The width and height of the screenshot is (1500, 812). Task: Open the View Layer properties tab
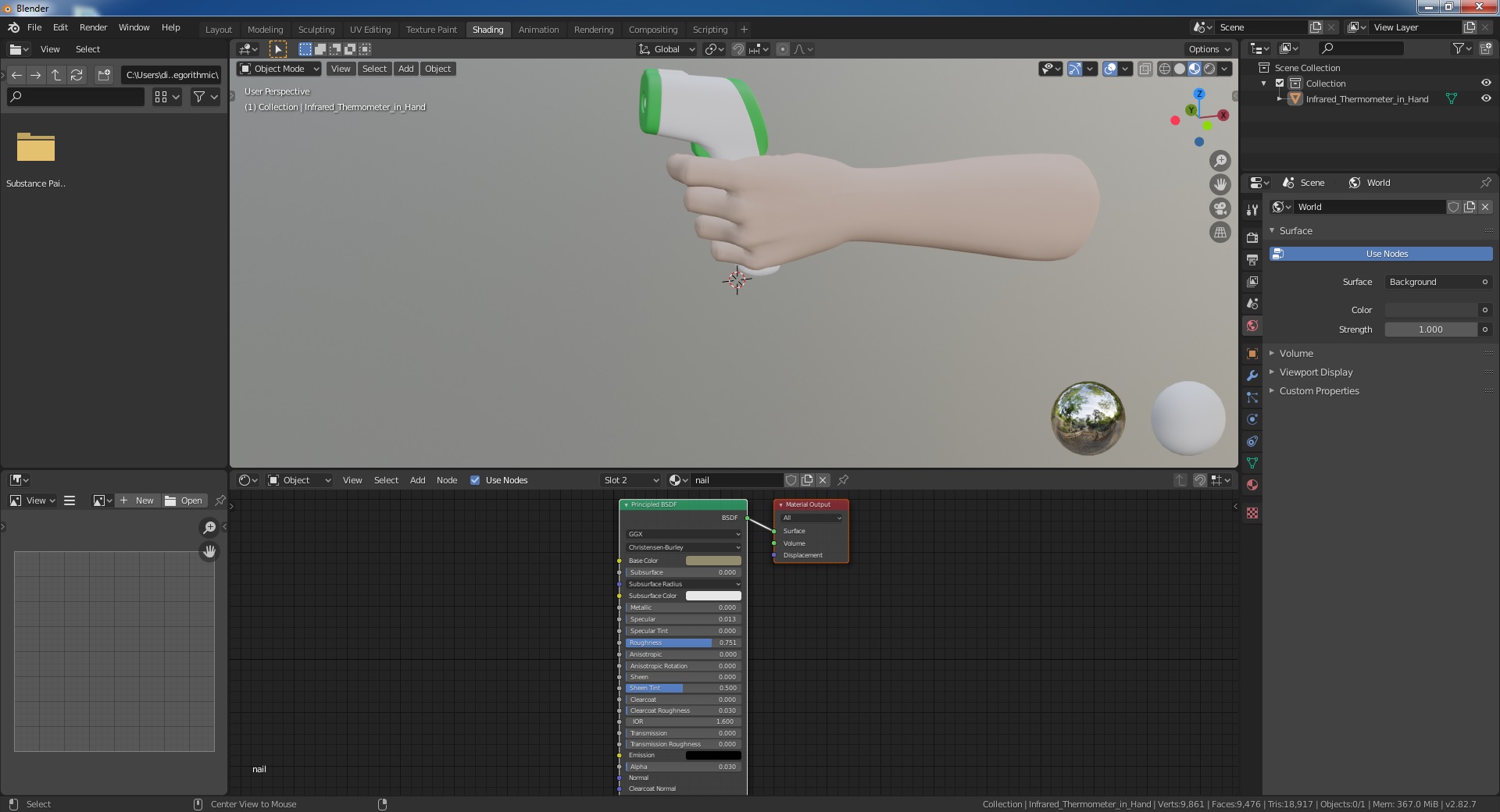pos(1252,281)
